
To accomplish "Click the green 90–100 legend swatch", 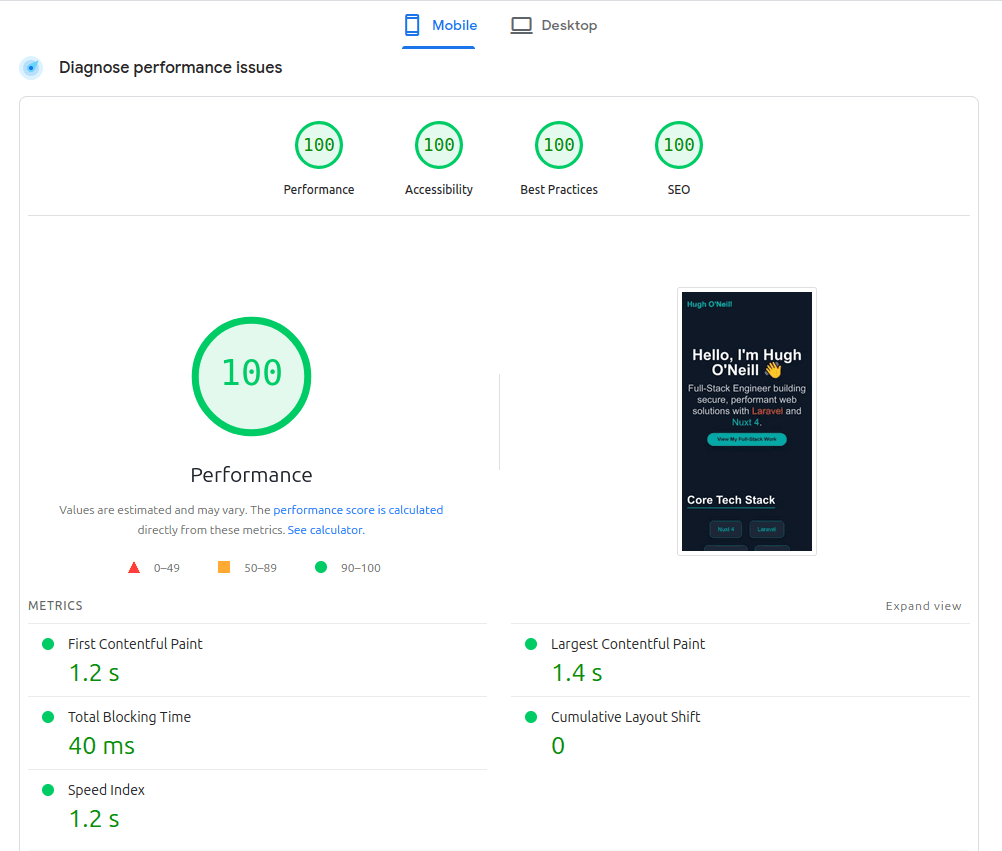I will [320, 567].
